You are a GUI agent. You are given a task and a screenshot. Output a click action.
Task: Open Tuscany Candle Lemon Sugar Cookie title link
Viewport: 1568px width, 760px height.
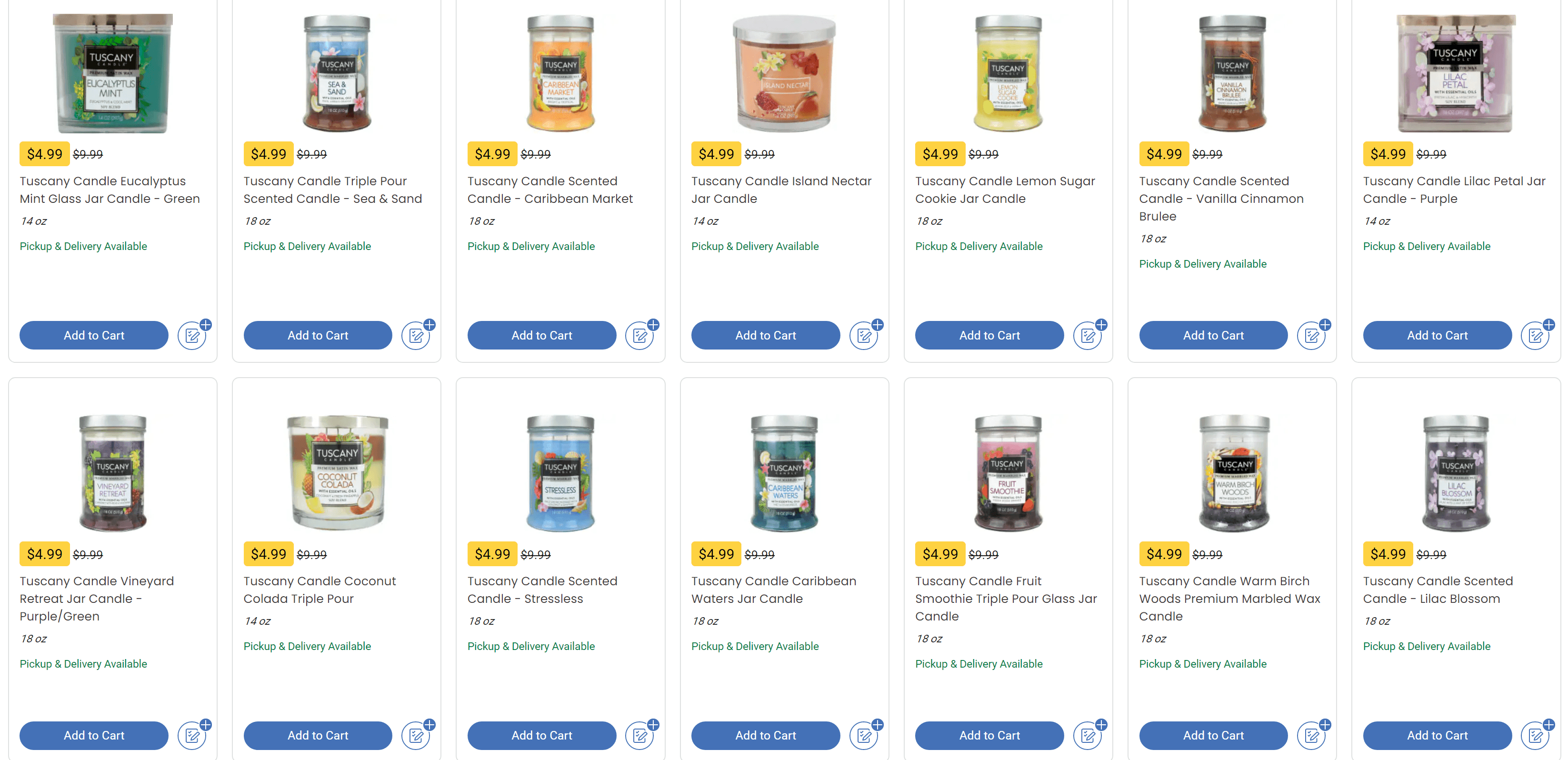click(x=1004, y=190)
